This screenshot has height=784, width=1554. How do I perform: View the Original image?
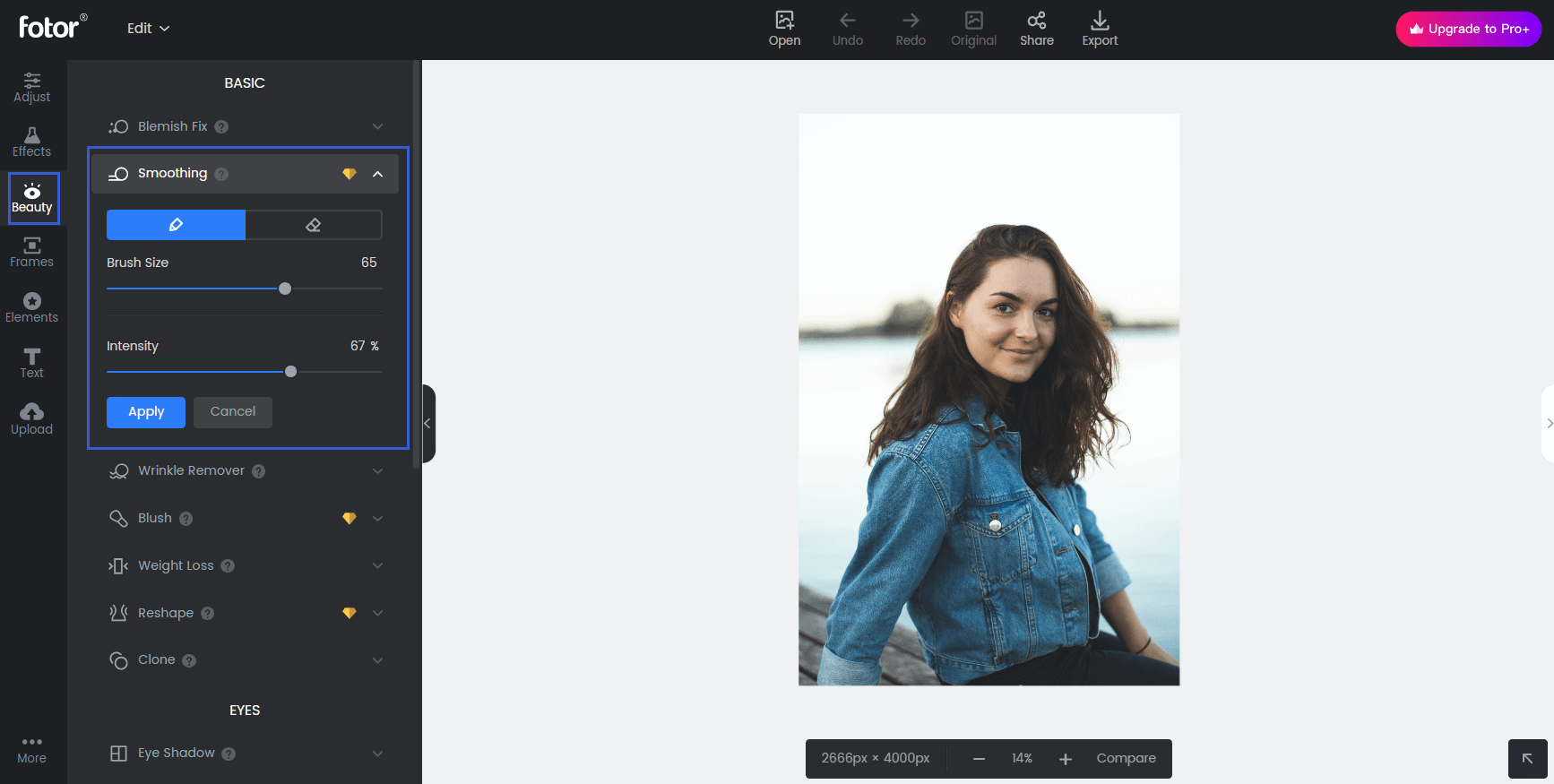point(973,29)
